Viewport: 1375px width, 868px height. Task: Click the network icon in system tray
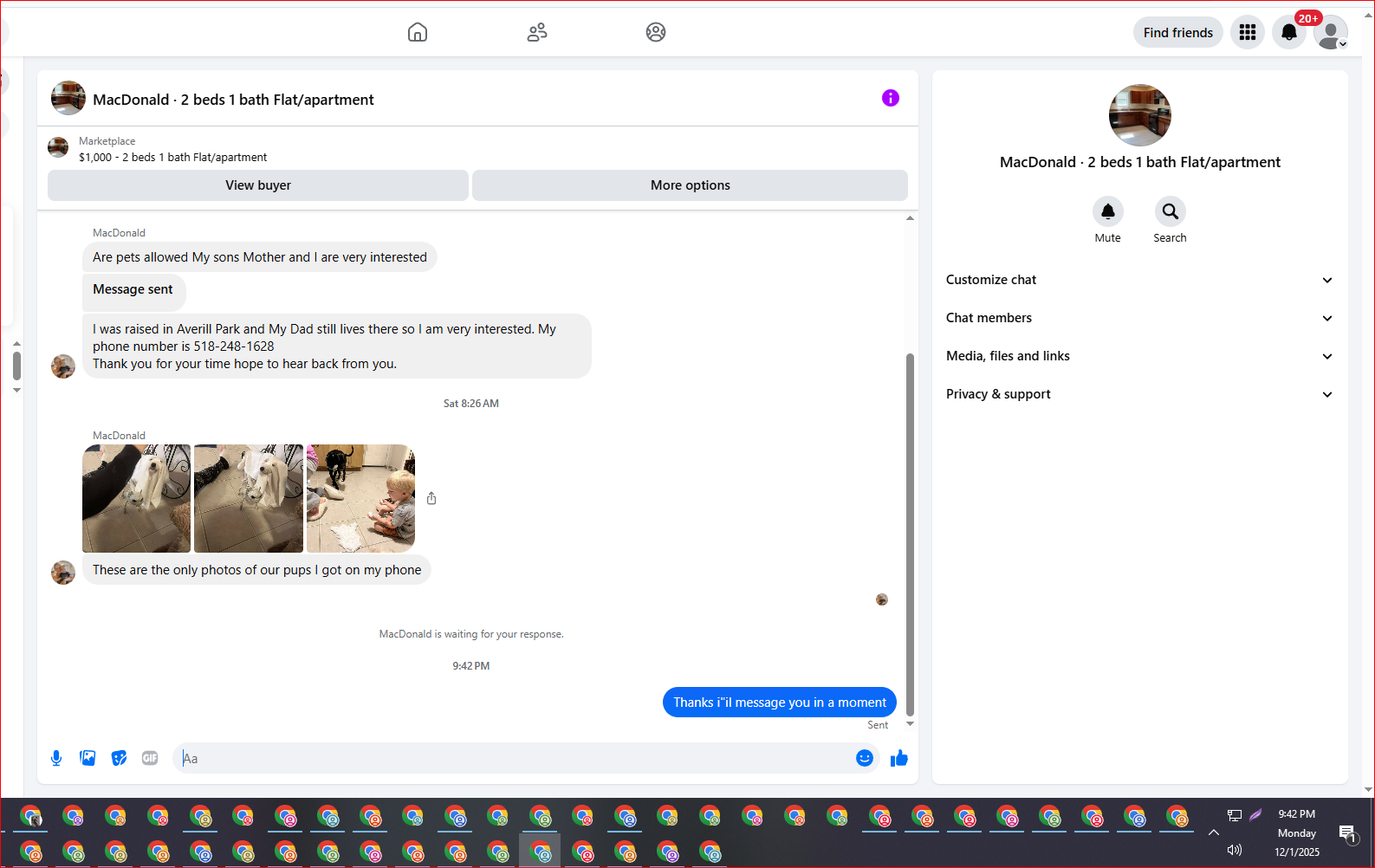tap(1235, 815)
